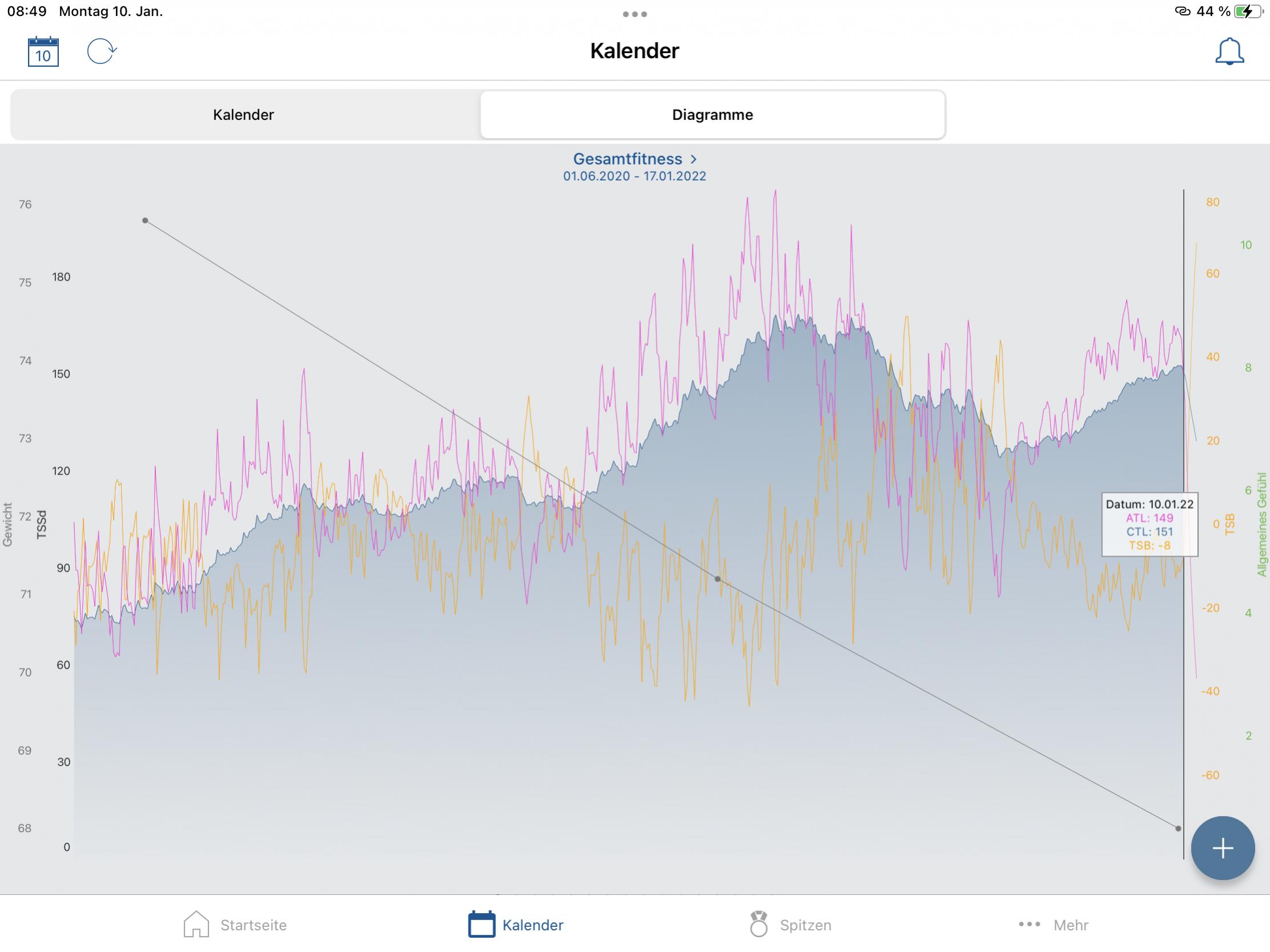This screenshot has width=1270, height=952.
Task: Tap the Startseite house icon
Action: pos(196,925)
